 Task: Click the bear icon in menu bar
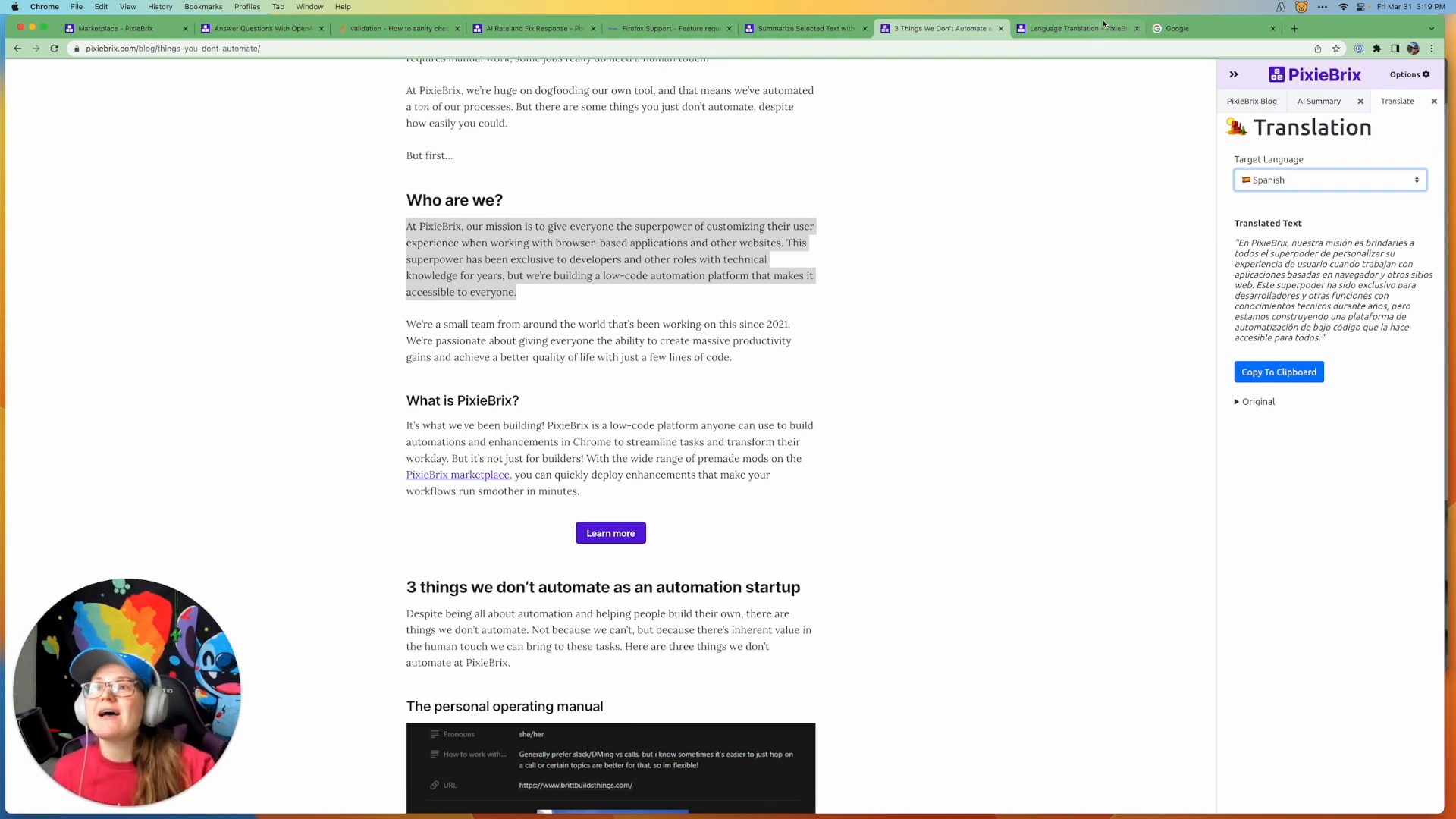coord(1301,7)
